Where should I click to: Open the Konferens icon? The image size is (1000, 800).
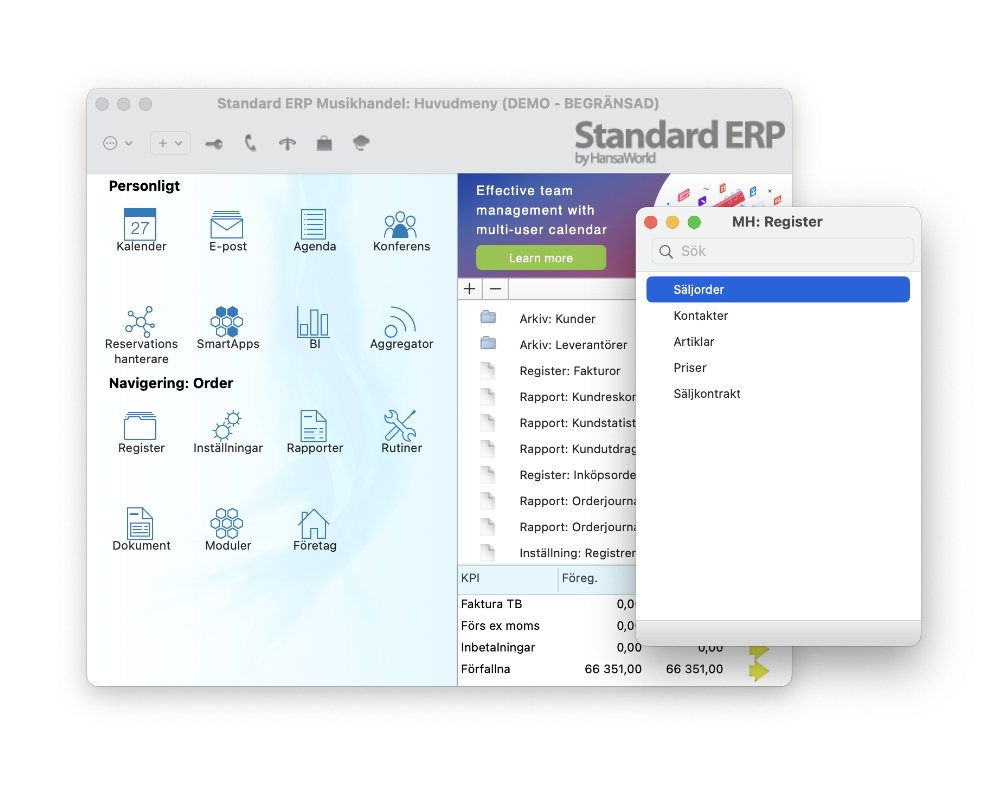pos(401,224)
